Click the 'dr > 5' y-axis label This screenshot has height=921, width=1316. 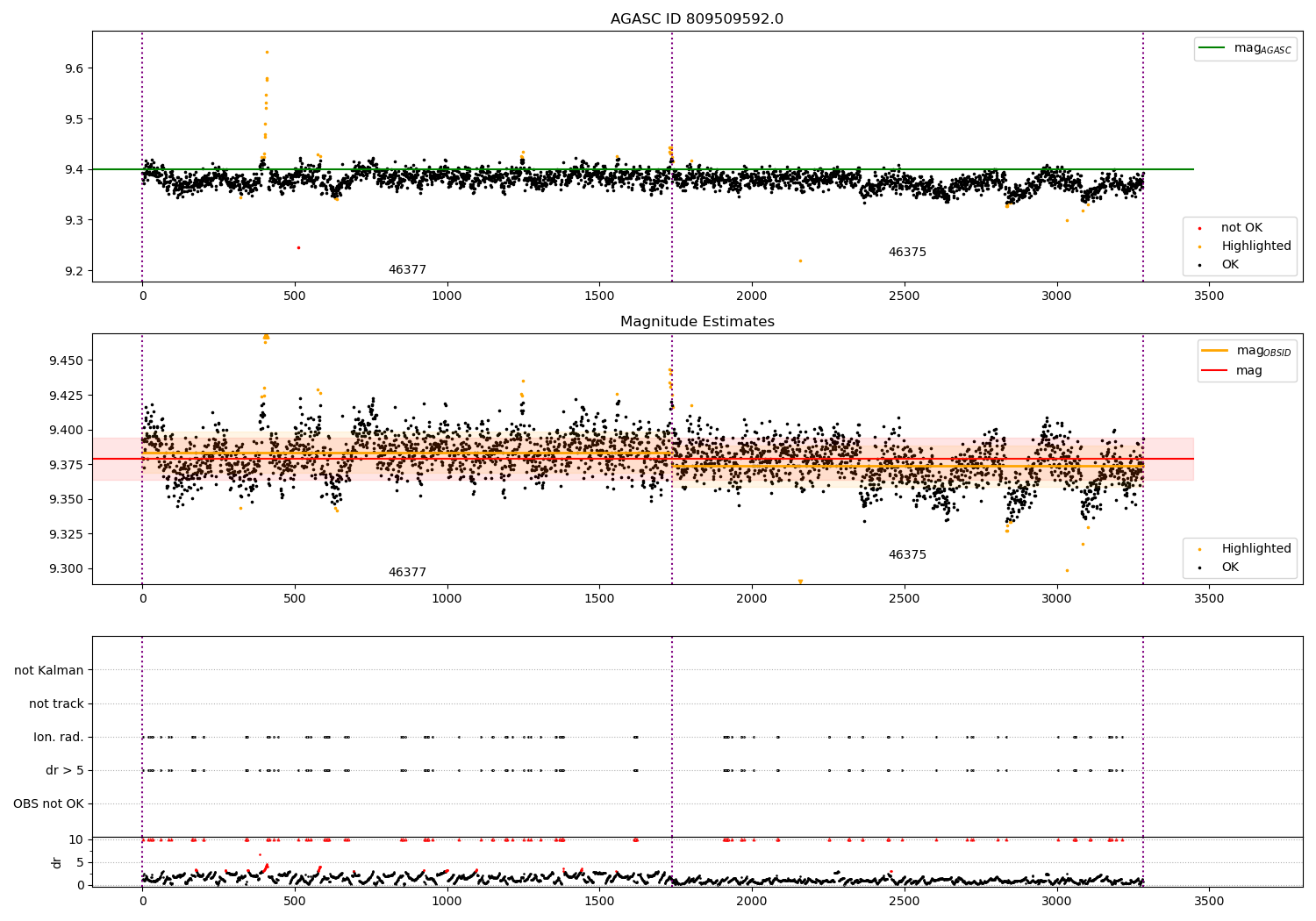pos(65,771)
